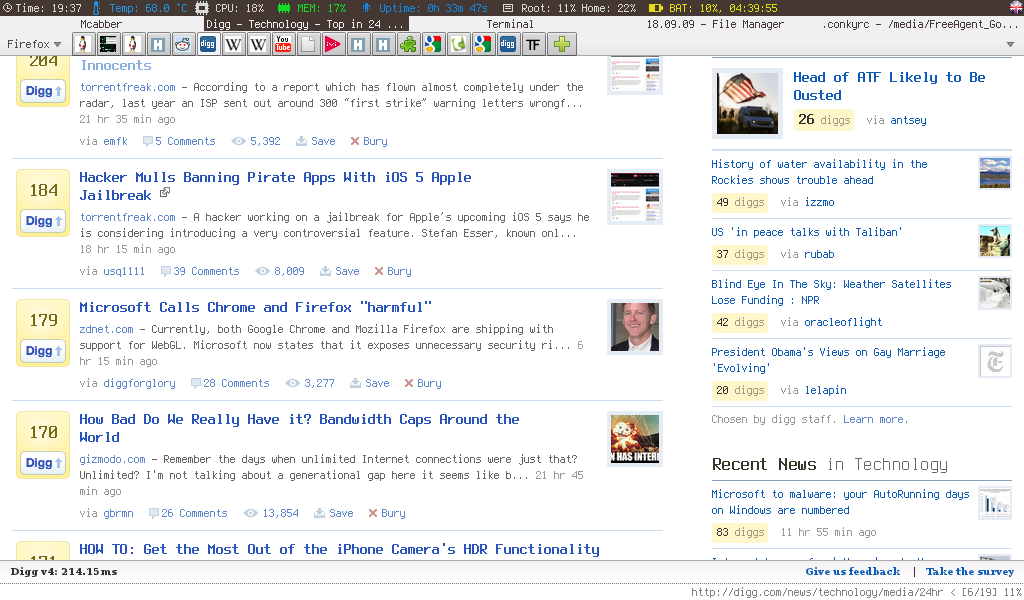Open the blank page browser tab
Image resolution: width=1024 pixels, height=600 pixels.
(308, 44)
